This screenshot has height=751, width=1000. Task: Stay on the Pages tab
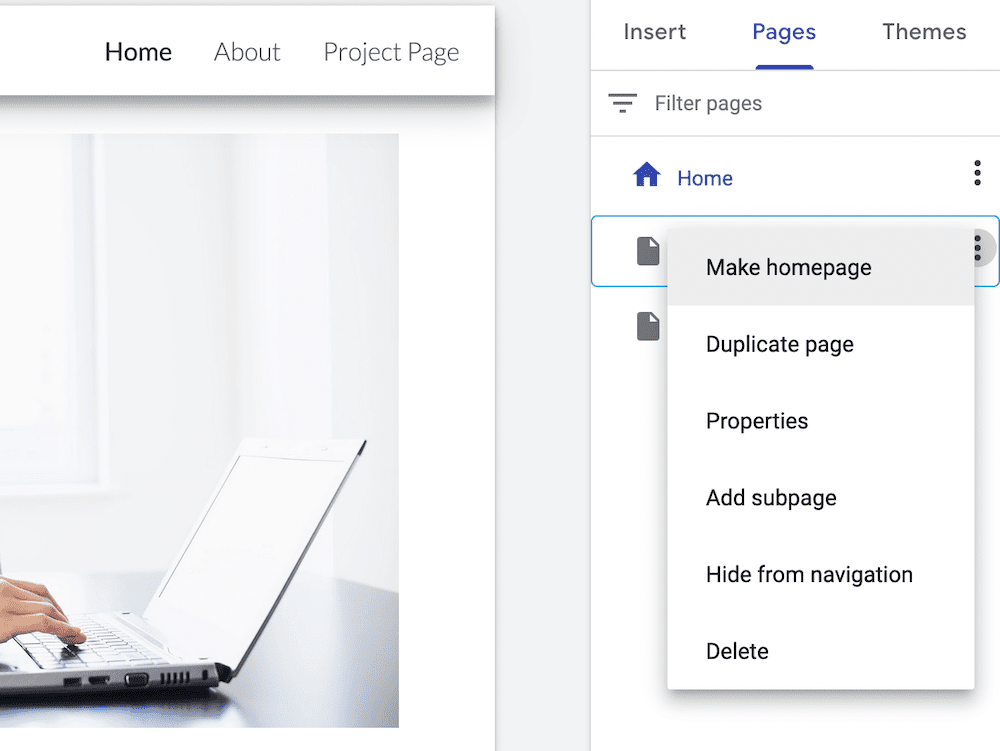783,32
